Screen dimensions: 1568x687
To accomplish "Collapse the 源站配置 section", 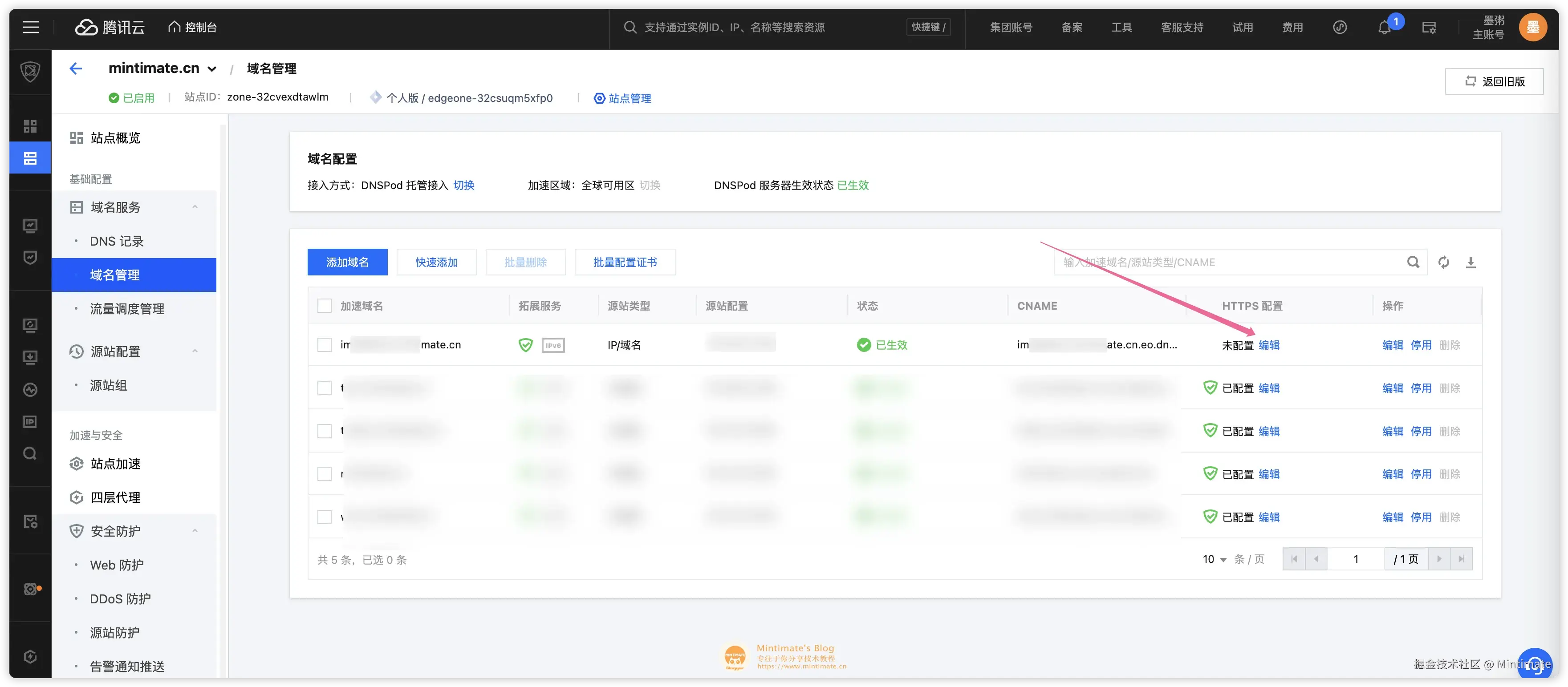I will click(x=195, y=352).
